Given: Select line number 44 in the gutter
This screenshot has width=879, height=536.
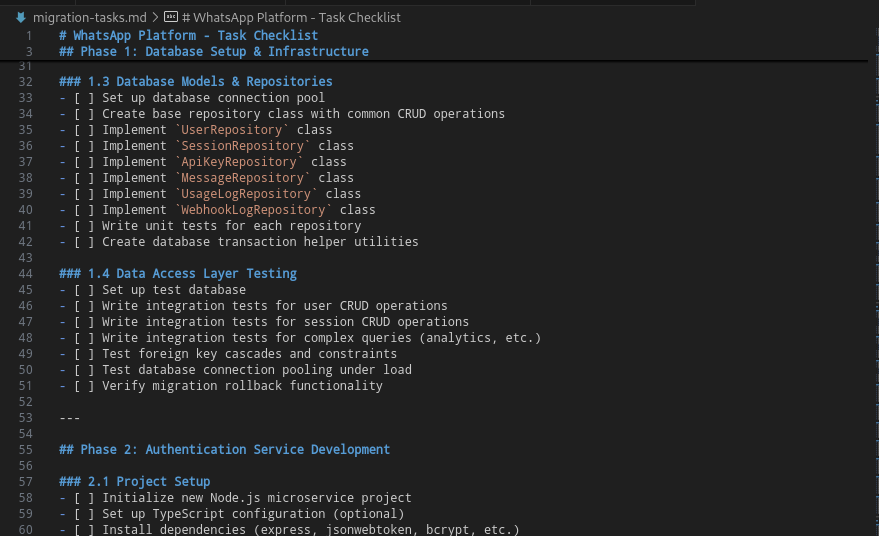Looking at the screenshot, I should 26,274.
